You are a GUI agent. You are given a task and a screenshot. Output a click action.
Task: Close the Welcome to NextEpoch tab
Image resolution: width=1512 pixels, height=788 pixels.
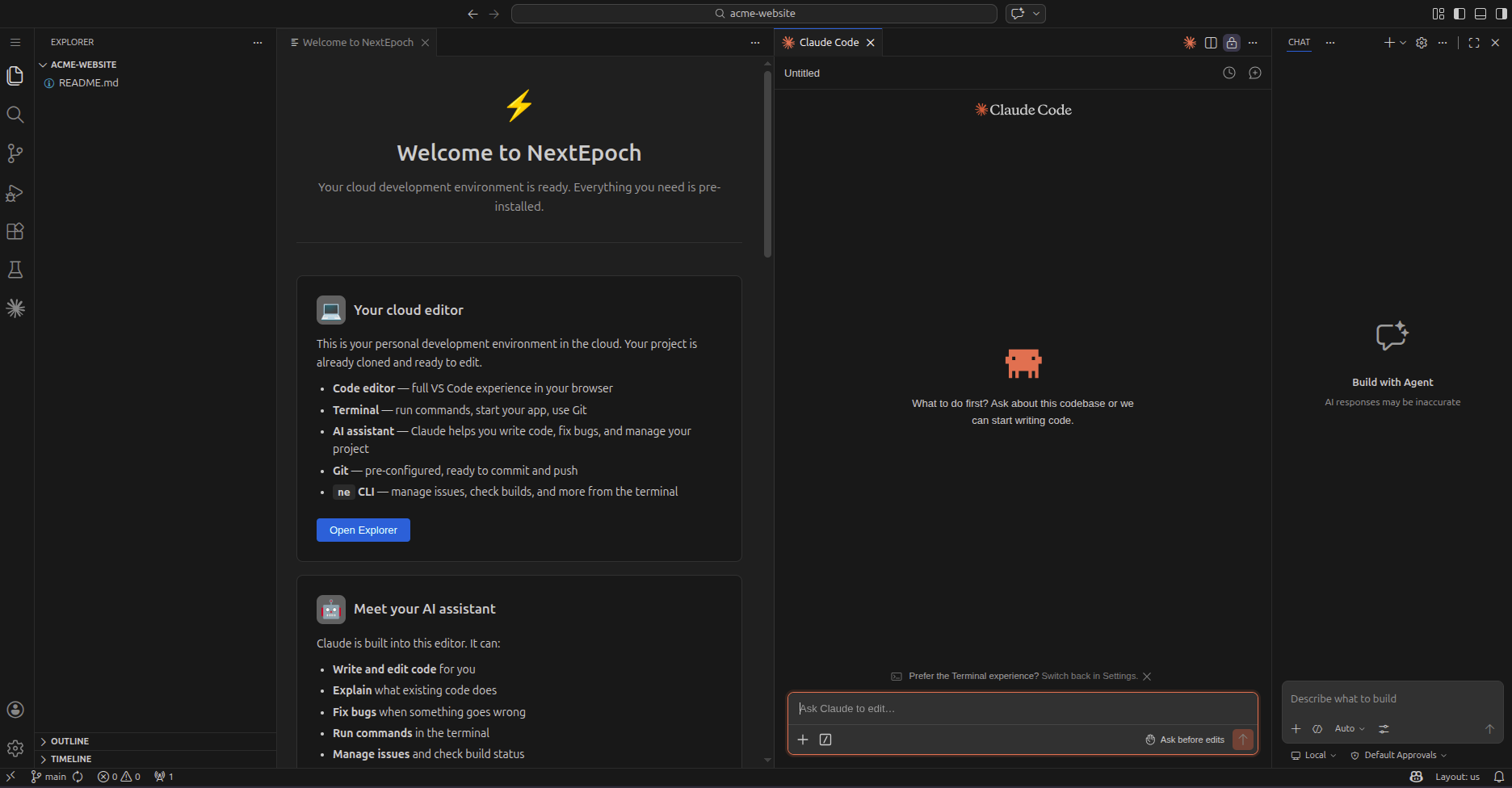coord(425,43)
